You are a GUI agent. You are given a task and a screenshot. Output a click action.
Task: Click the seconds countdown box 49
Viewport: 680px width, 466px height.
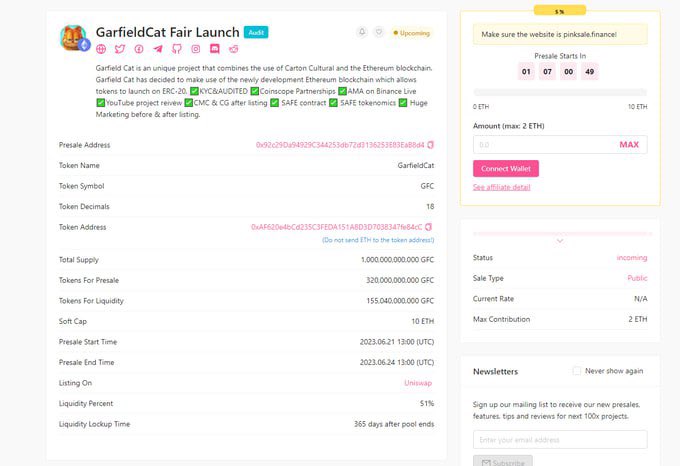tap(590, 72)
